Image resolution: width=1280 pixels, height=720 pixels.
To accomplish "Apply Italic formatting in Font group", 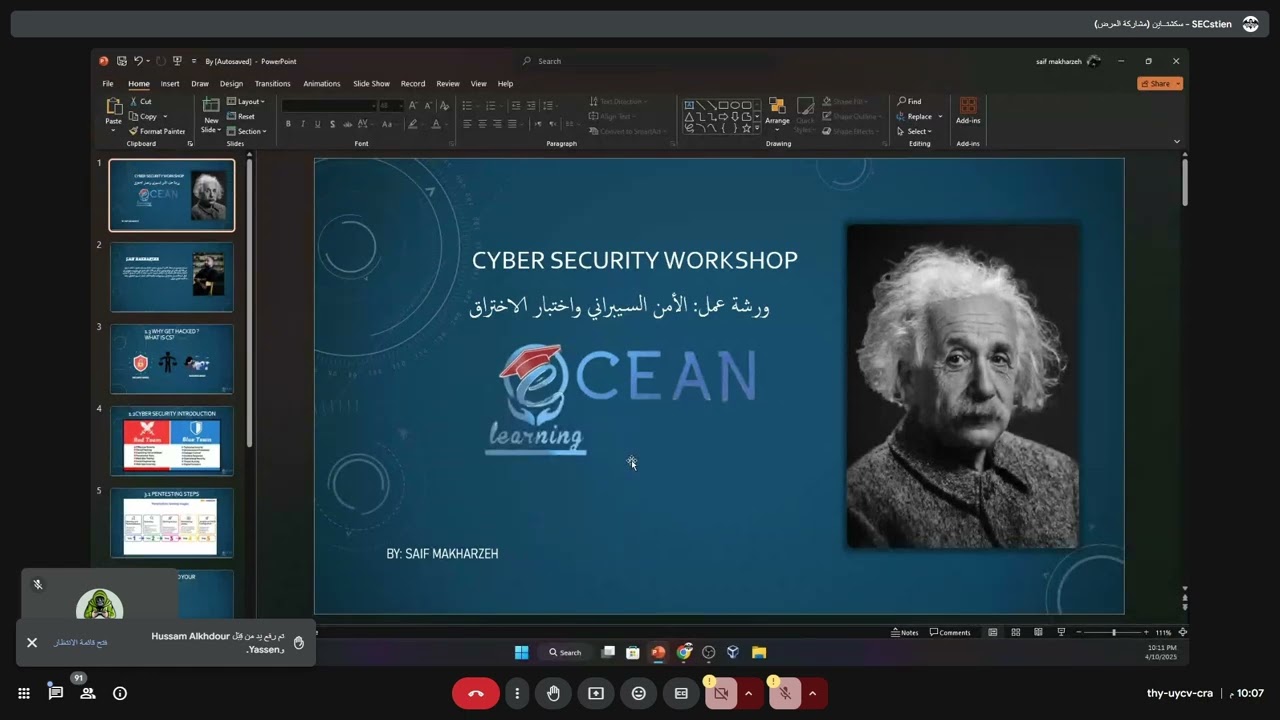I will (303, 124).
